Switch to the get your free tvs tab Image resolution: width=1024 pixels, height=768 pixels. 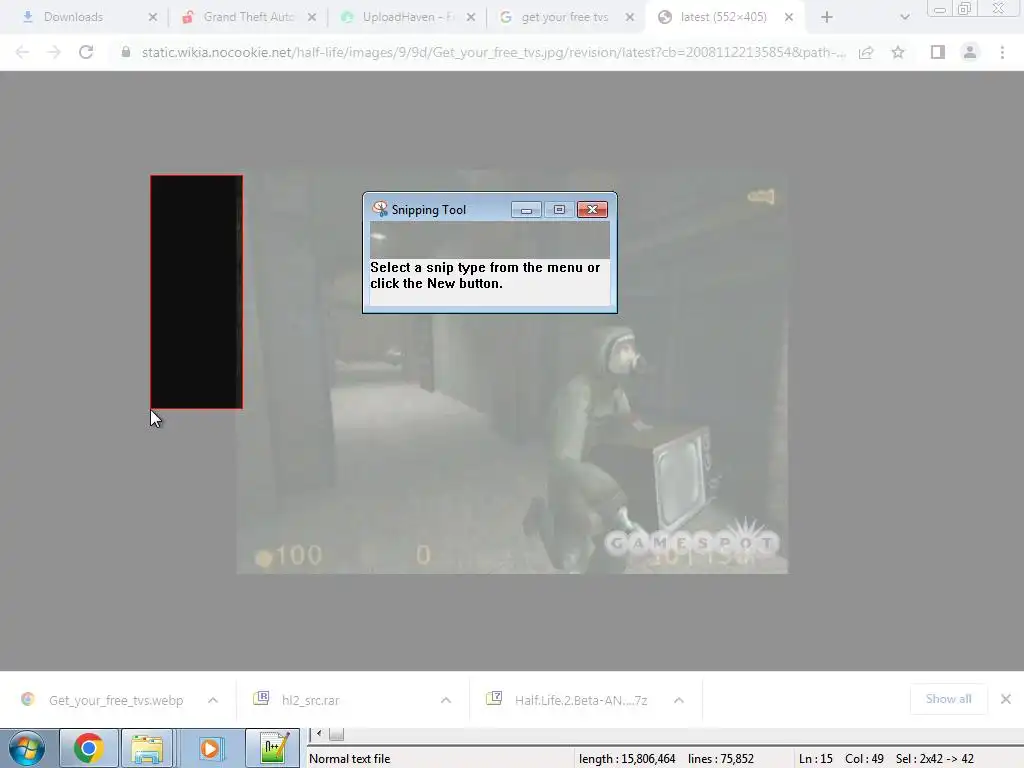(564, 17)
